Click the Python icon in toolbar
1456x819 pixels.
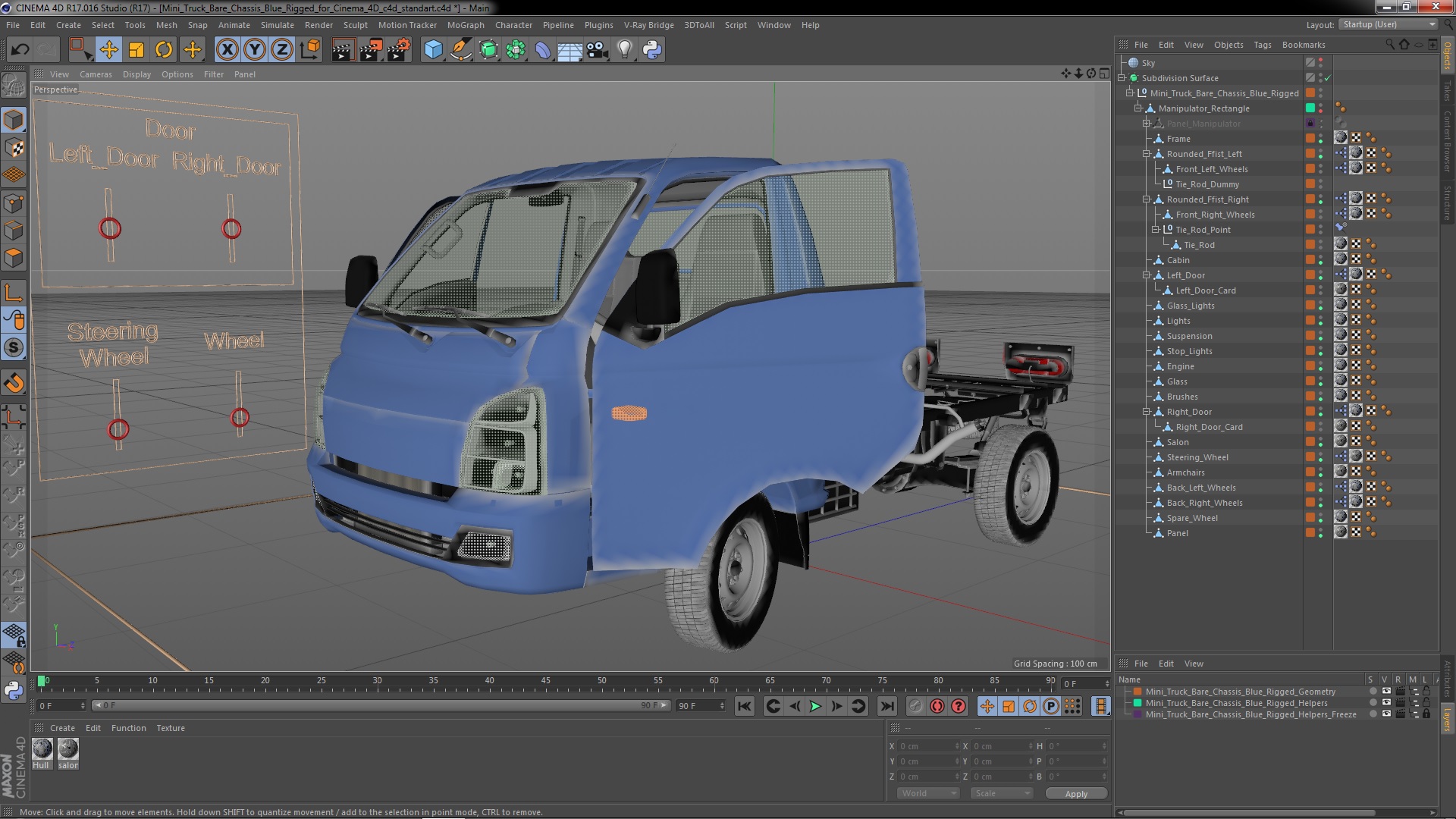pos(652,50)
